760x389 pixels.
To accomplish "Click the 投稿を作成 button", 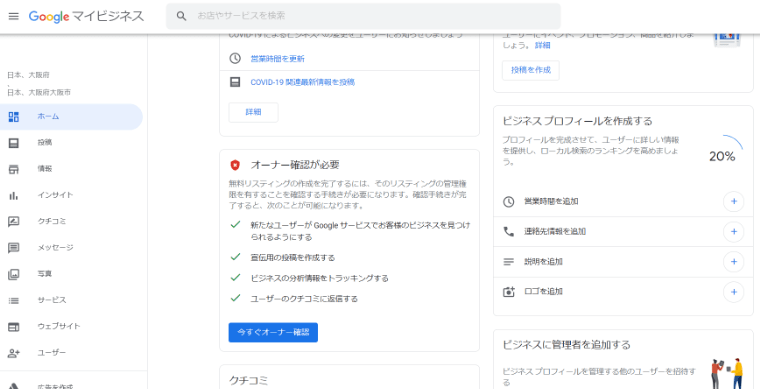I will [x=531, y=70].
